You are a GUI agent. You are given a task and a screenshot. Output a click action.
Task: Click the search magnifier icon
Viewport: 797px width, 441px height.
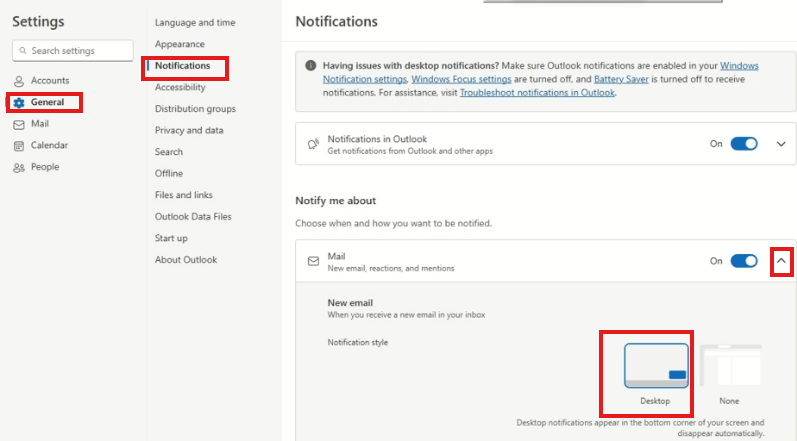point(23,51)
